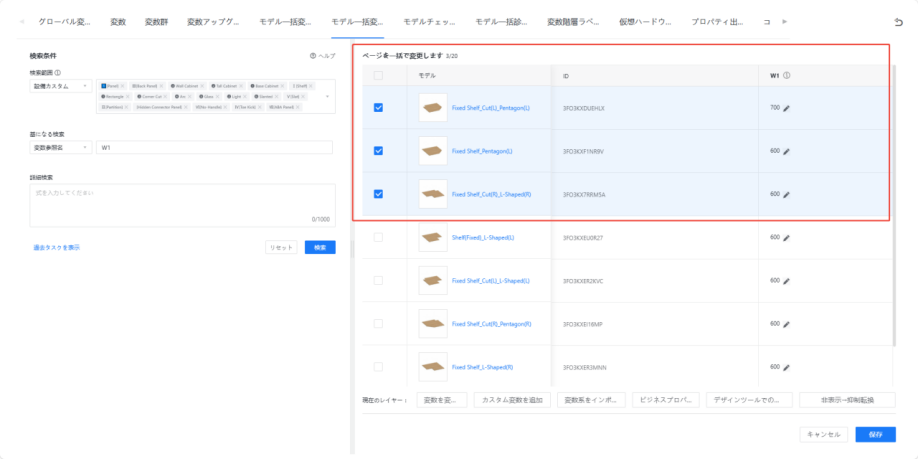Open the 設備カスタム dropdown
919x460 pixels.
tap(61, 86)
